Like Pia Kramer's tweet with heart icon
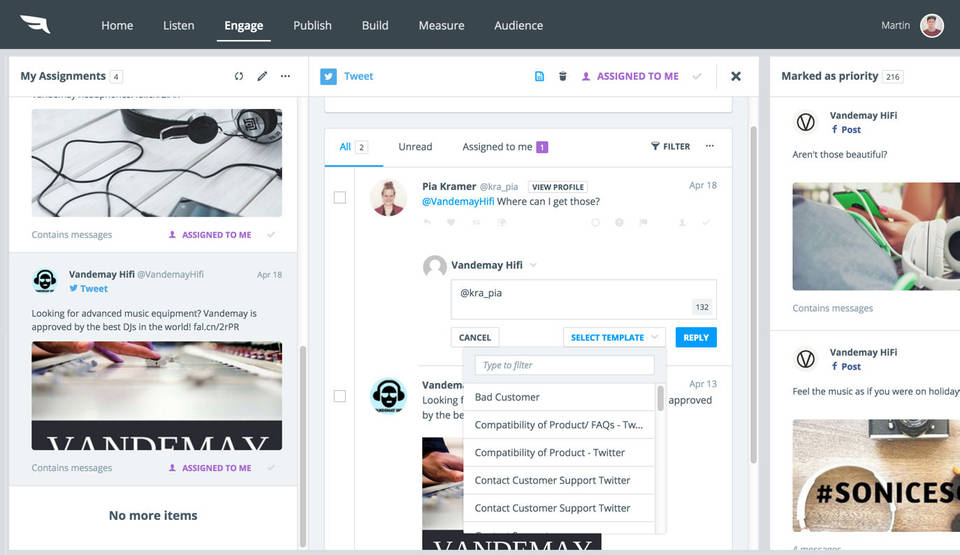Screen dimensions: 960x555 451,222
